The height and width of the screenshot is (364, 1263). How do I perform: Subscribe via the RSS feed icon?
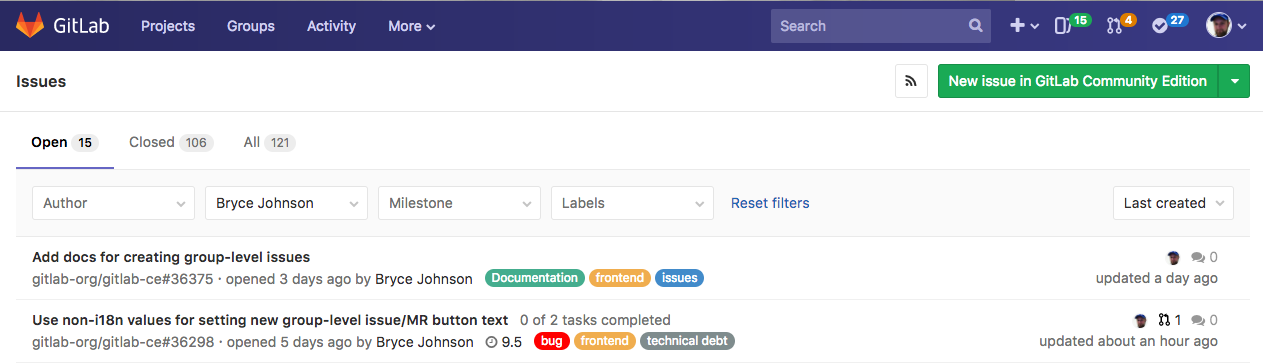911,81
